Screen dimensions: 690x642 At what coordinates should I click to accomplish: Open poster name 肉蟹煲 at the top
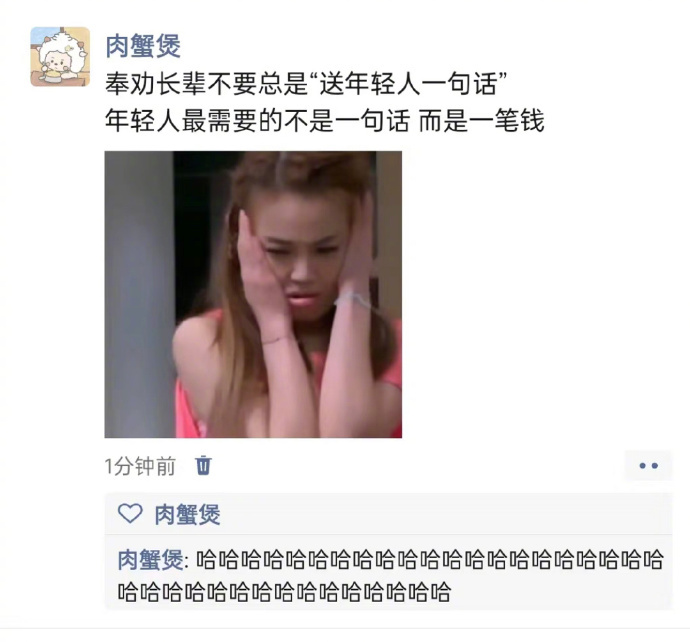(143, 46)
